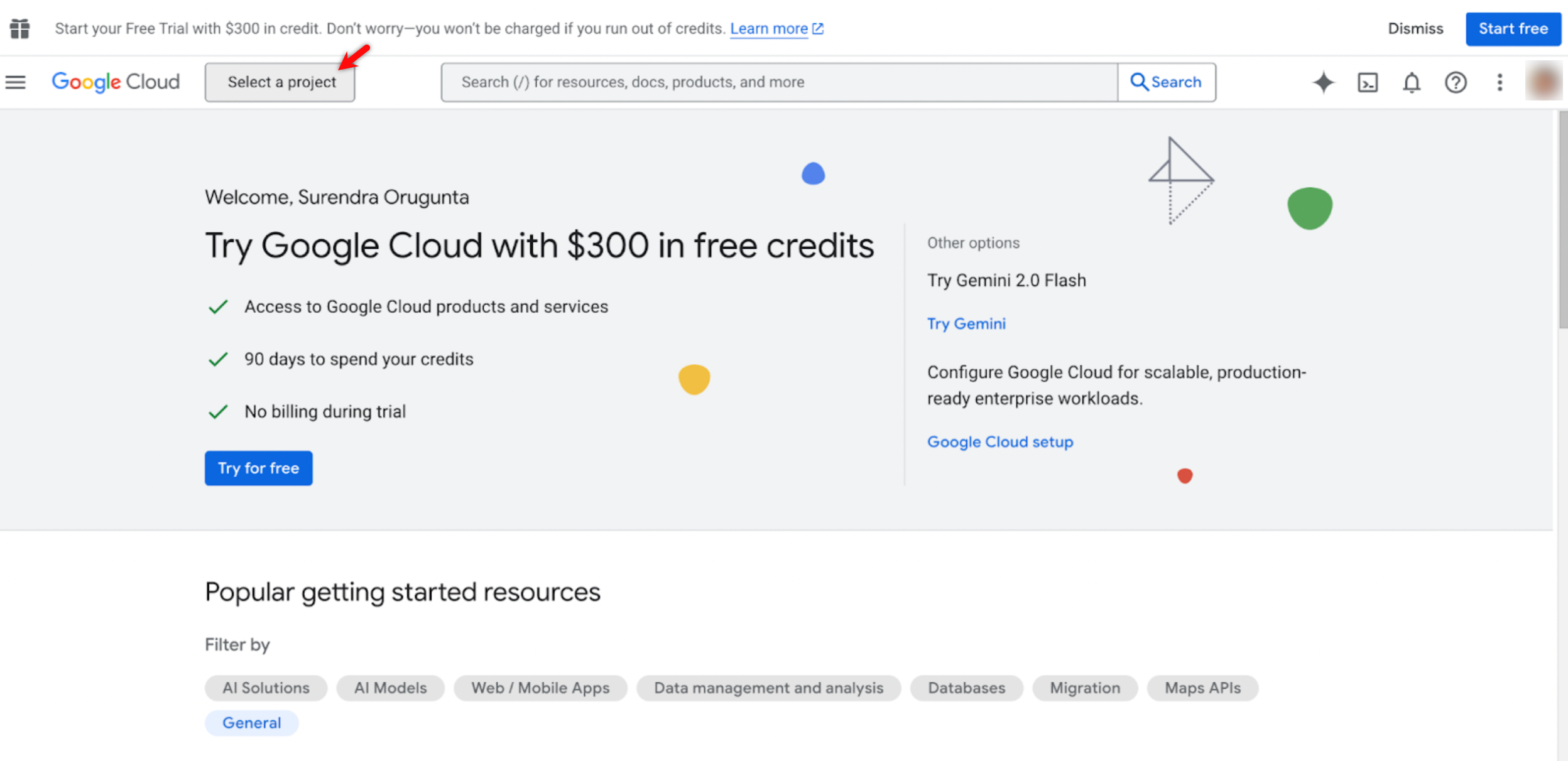
Task: Open the help question mark menu
Action: 1456,82
